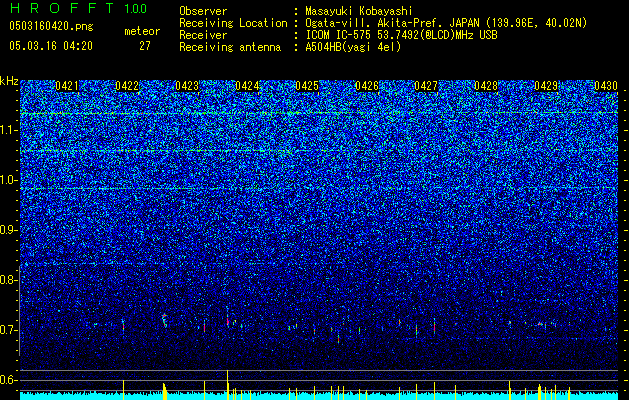Select file name 0503160420.png
The width and height of the screenshot is (629, 400).
[x=51, y=26]
